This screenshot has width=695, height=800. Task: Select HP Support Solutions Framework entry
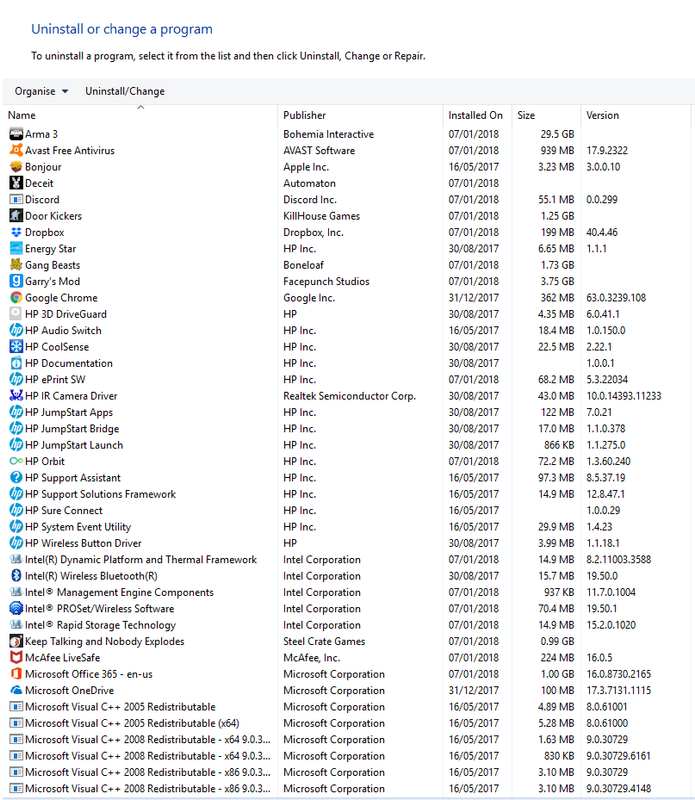[347, 494]
